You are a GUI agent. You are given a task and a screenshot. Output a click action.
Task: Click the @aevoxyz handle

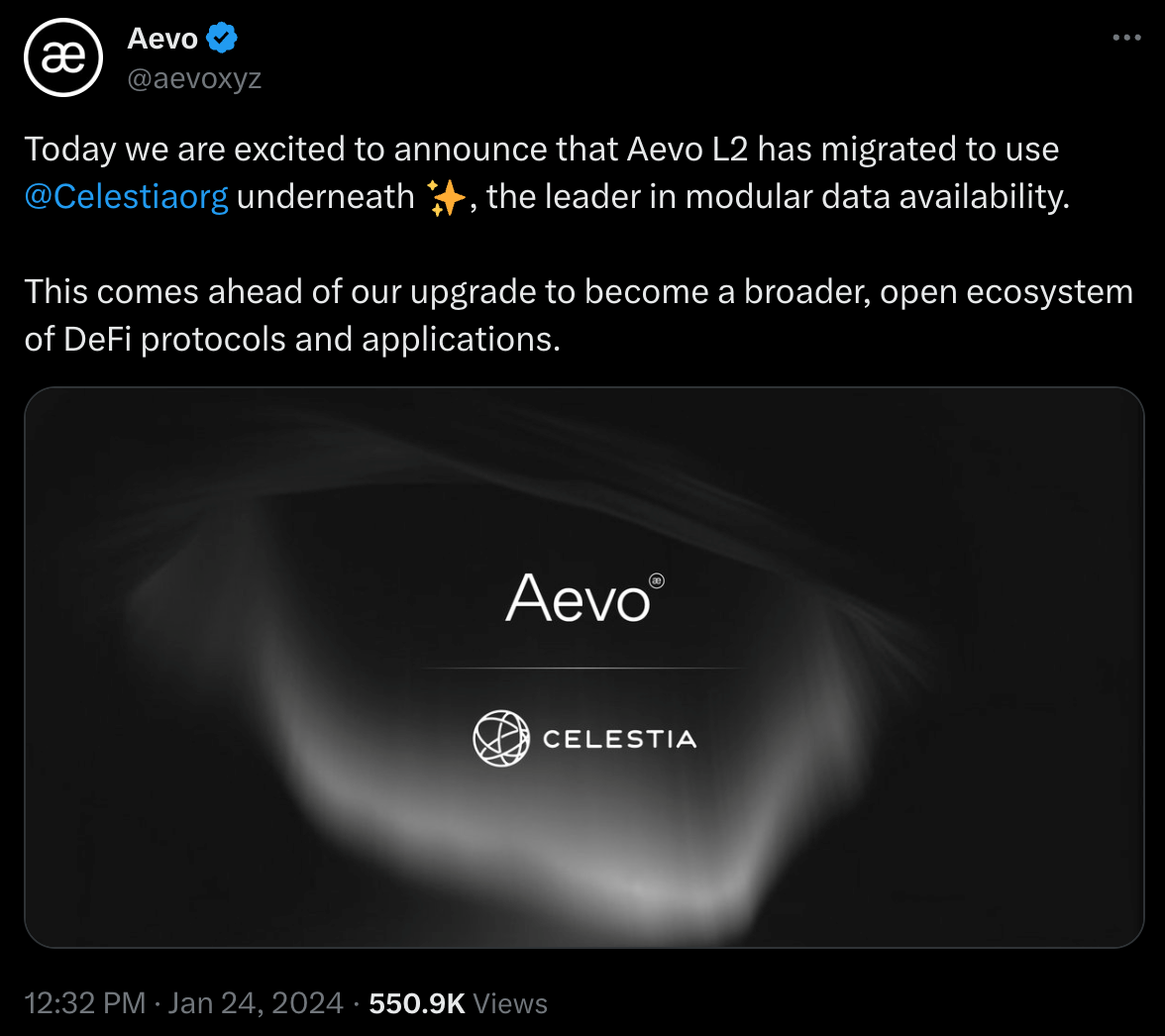tap(194, 79)
